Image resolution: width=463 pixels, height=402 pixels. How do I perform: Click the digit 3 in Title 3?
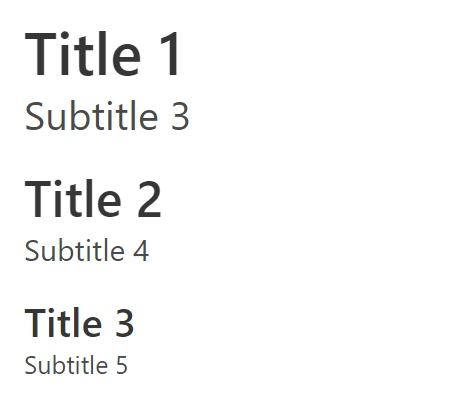pos(124,323)
